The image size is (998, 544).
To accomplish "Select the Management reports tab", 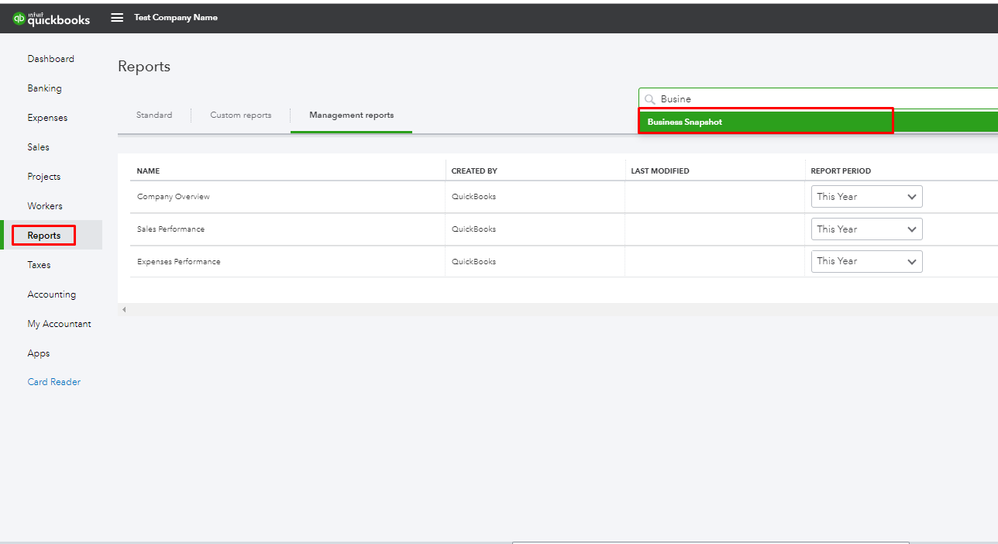I will click(351, 115).
